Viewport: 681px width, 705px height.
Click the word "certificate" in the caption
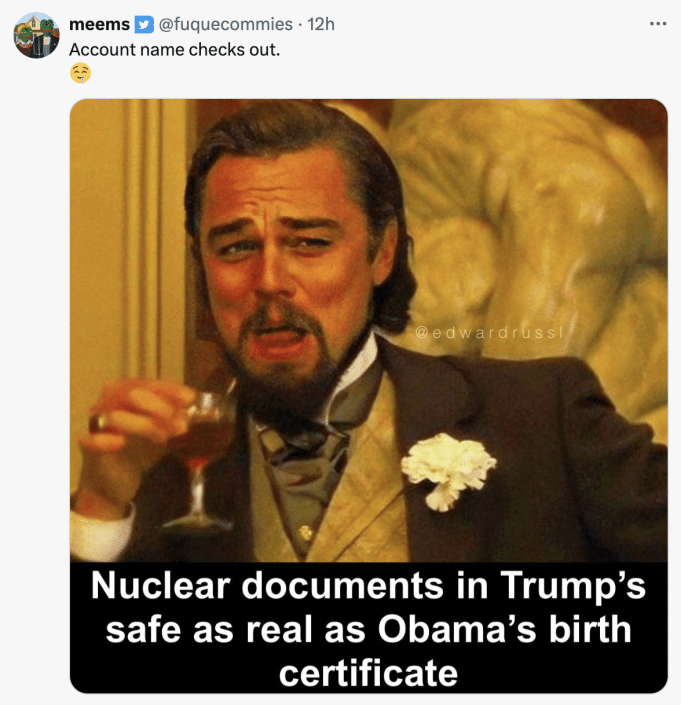point(367,671)
